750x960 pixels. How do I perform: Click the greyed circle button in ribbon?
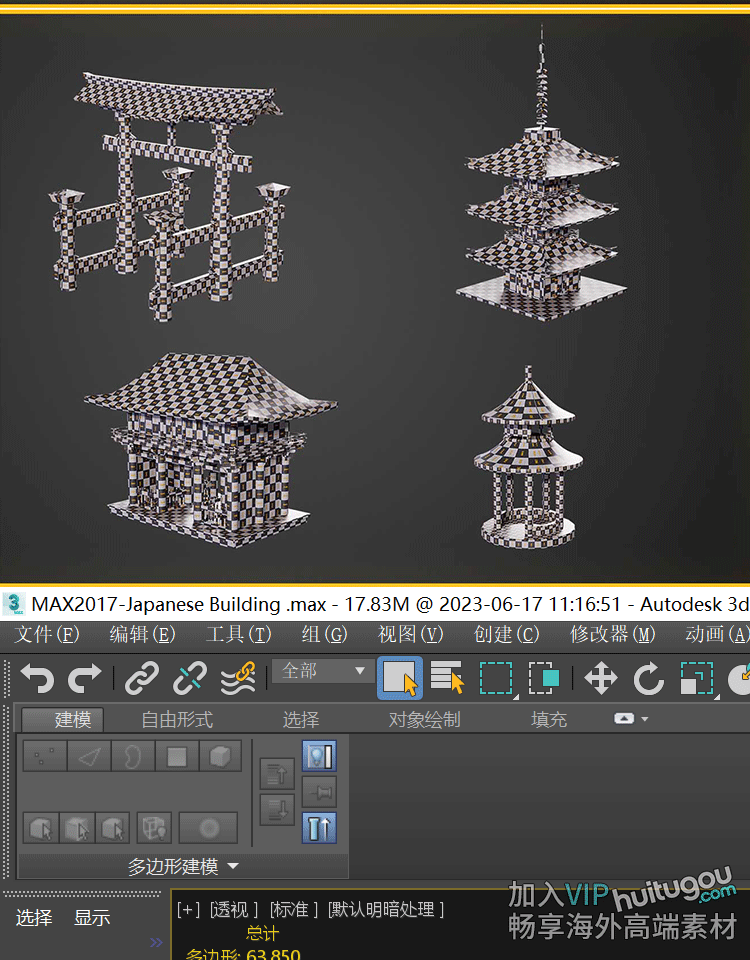208,828
